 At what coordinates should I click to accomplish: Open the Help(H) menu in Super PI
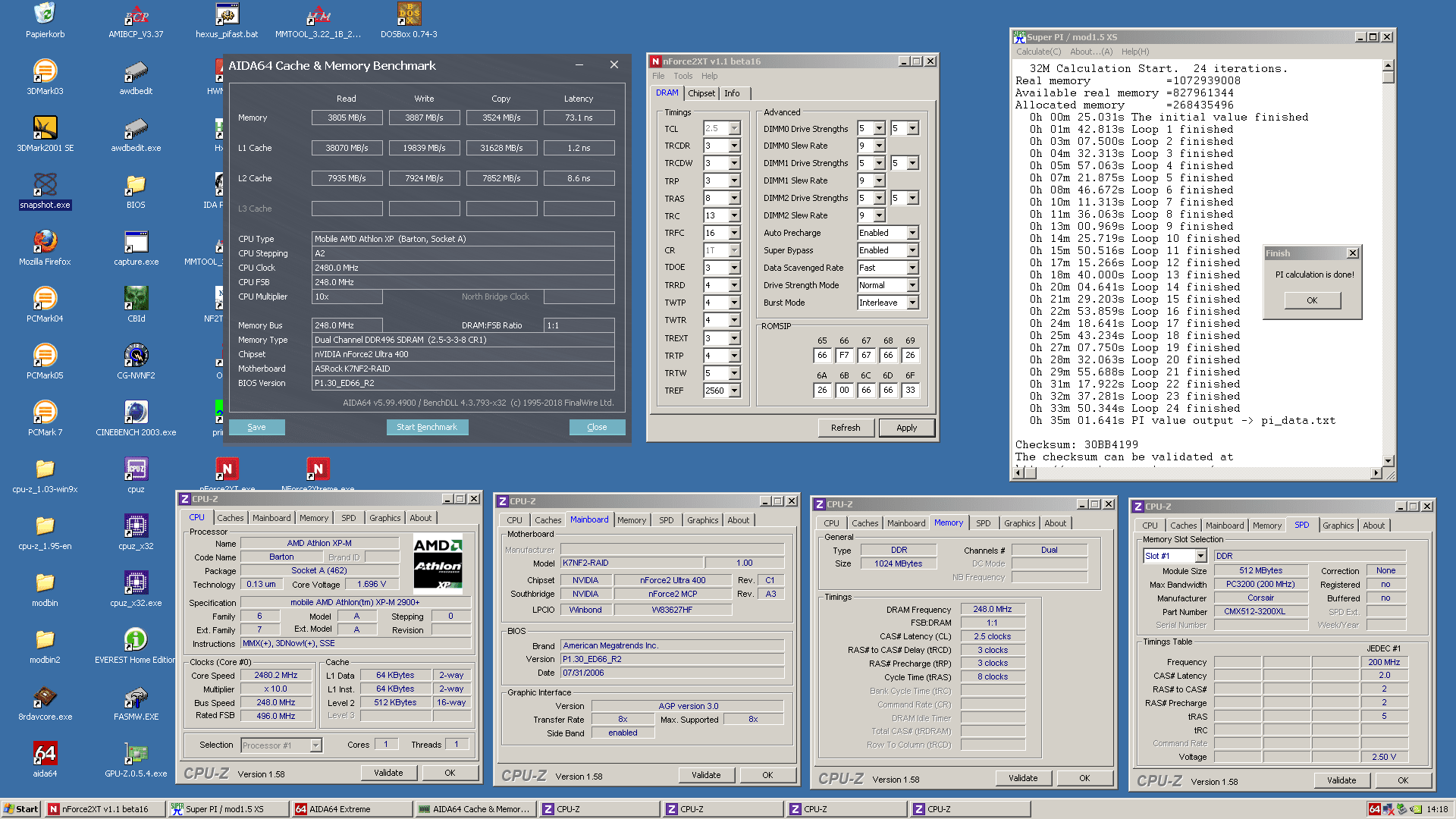pos(1135,52)
